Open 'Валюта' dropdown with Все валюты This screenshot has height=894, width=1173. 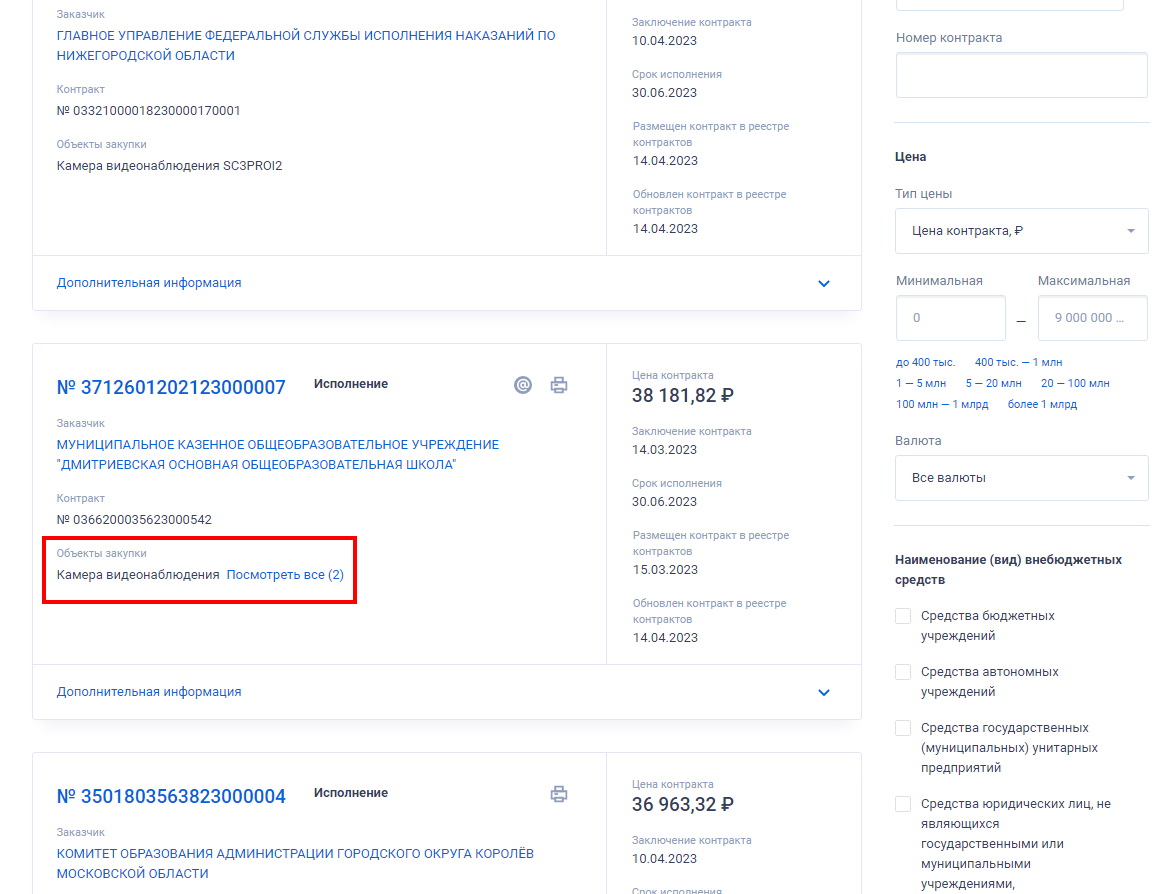click(x=1021, y=478)
